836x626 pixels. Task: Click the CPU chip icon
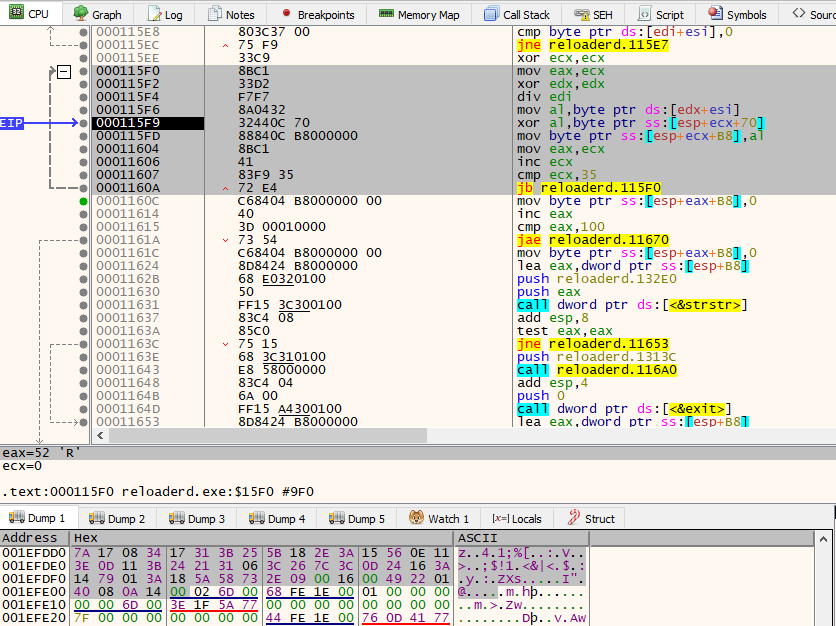tap(17, 12)
